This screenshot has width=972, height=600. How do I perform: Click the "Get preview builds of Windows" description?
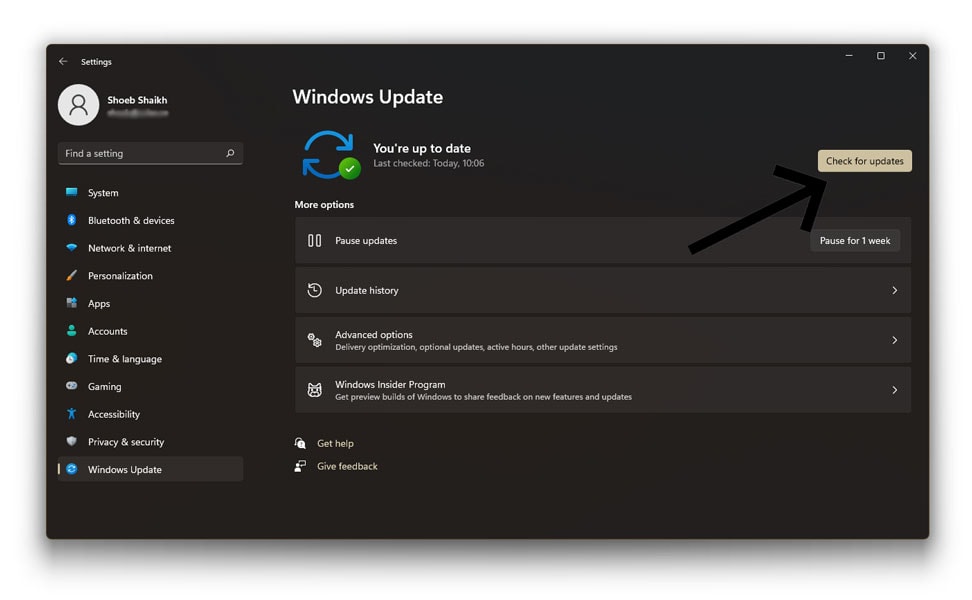[484, 397]
